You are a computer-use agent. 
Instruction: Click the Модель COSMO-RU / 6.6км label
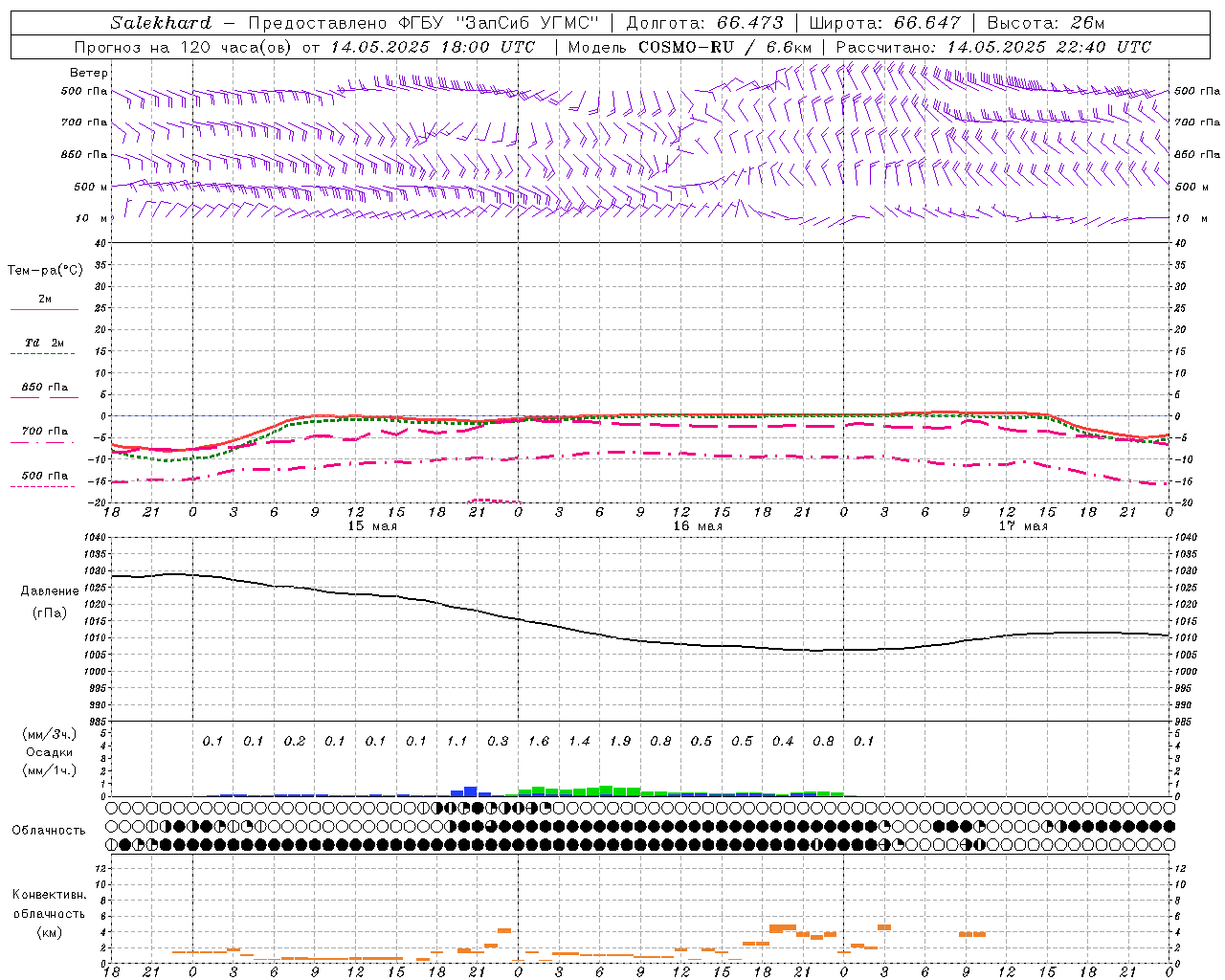click(689, 47)
